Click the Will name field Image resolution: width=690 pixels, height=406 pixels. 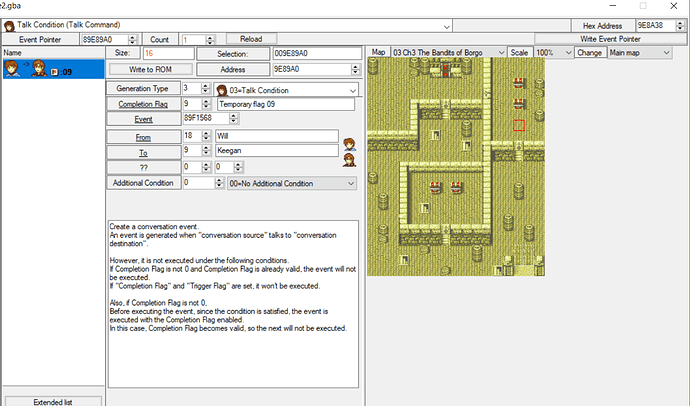(277, 136)
